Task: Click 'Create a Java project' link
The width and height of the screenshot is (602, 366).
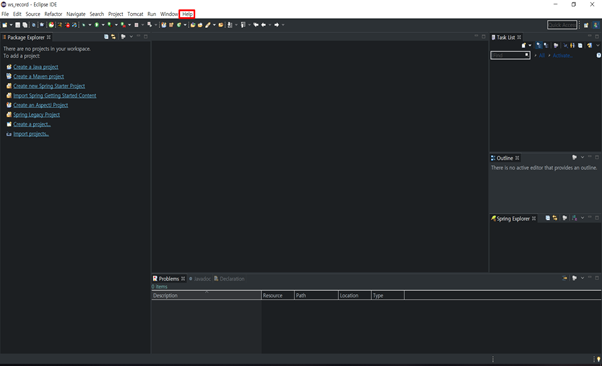Action: click(x=36, y=67)
